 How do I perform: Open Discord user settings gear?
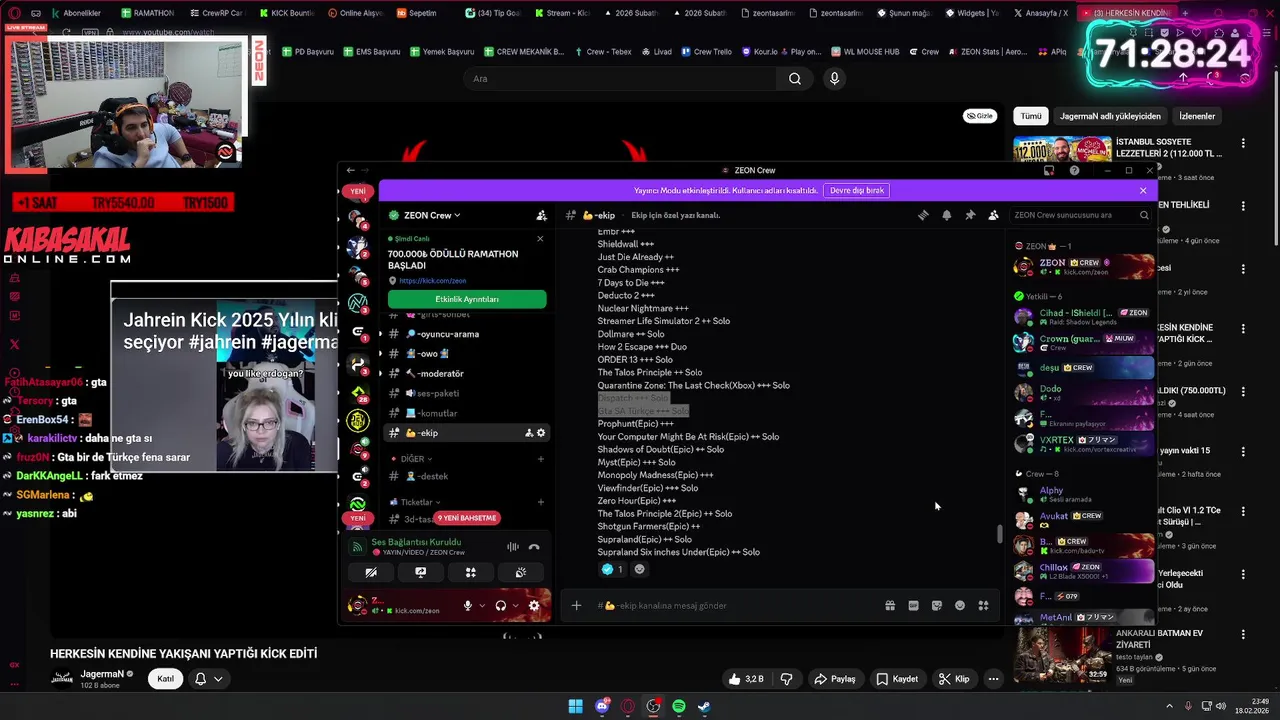coord(534,606)
